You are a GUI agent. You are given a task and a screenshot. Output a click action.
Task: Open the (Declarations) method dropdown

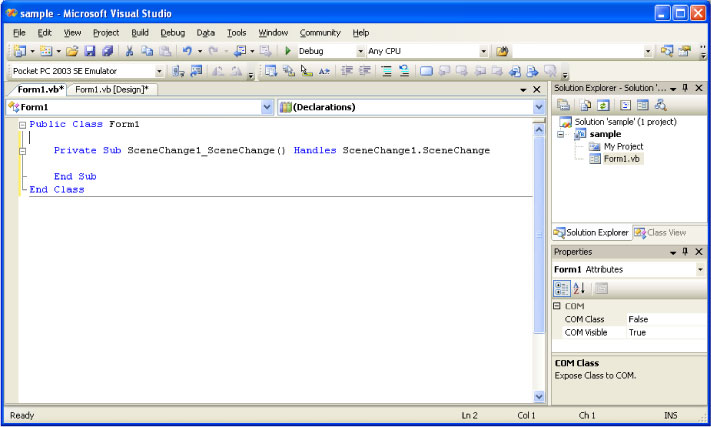click(x=539, y=107)
